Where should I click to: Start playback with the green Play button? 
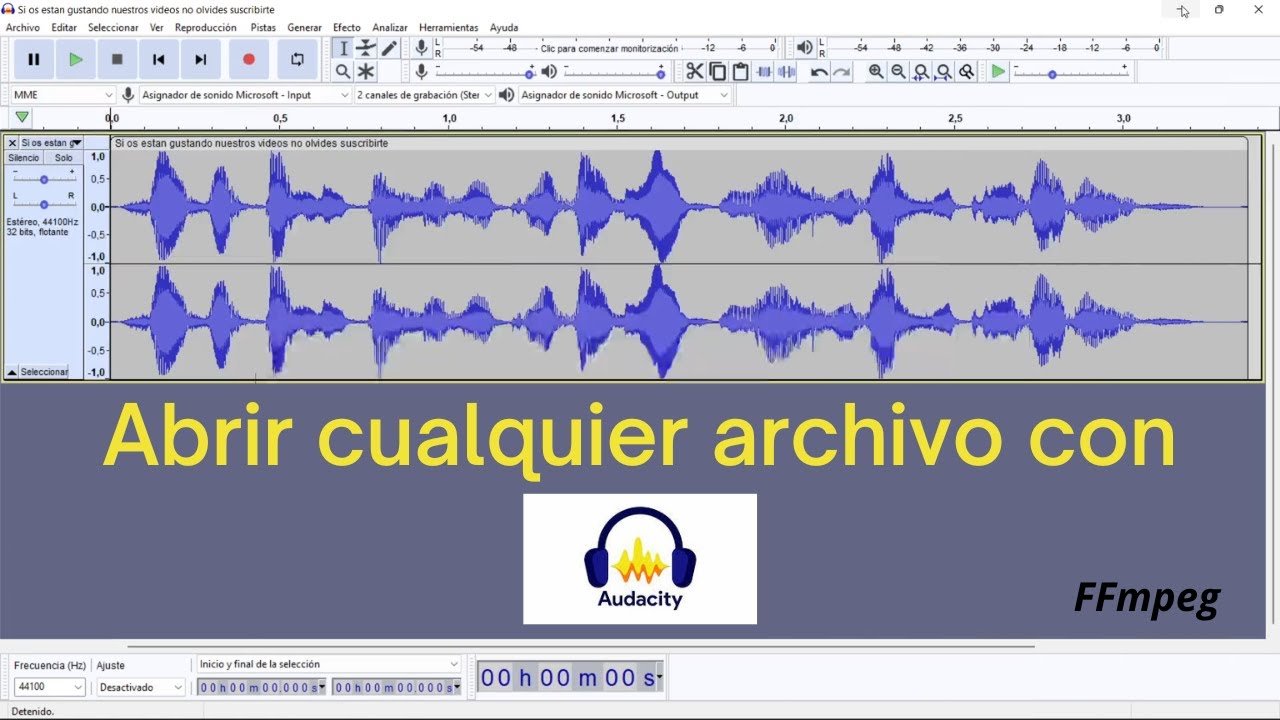[x=75, y=59]
